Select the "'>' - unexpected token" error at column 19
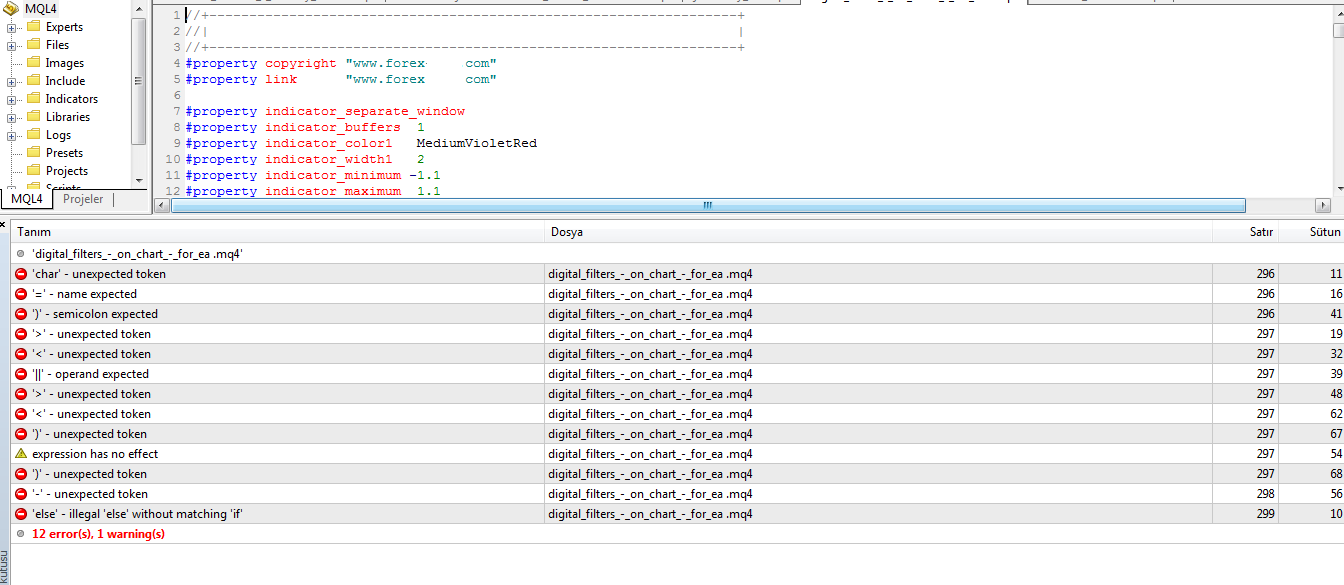This screenshot has height=585, width=1344. pos(677,334)
